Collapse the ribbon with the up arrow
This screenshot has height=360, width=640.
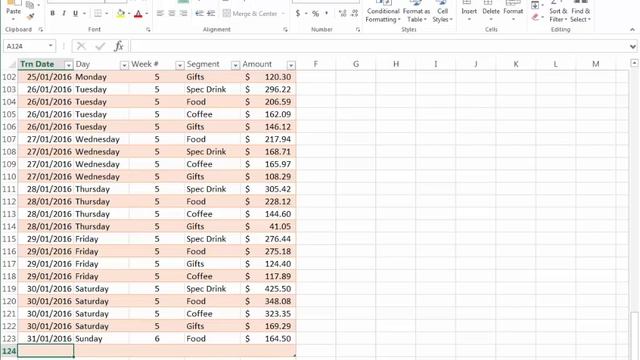coord(632,29)
